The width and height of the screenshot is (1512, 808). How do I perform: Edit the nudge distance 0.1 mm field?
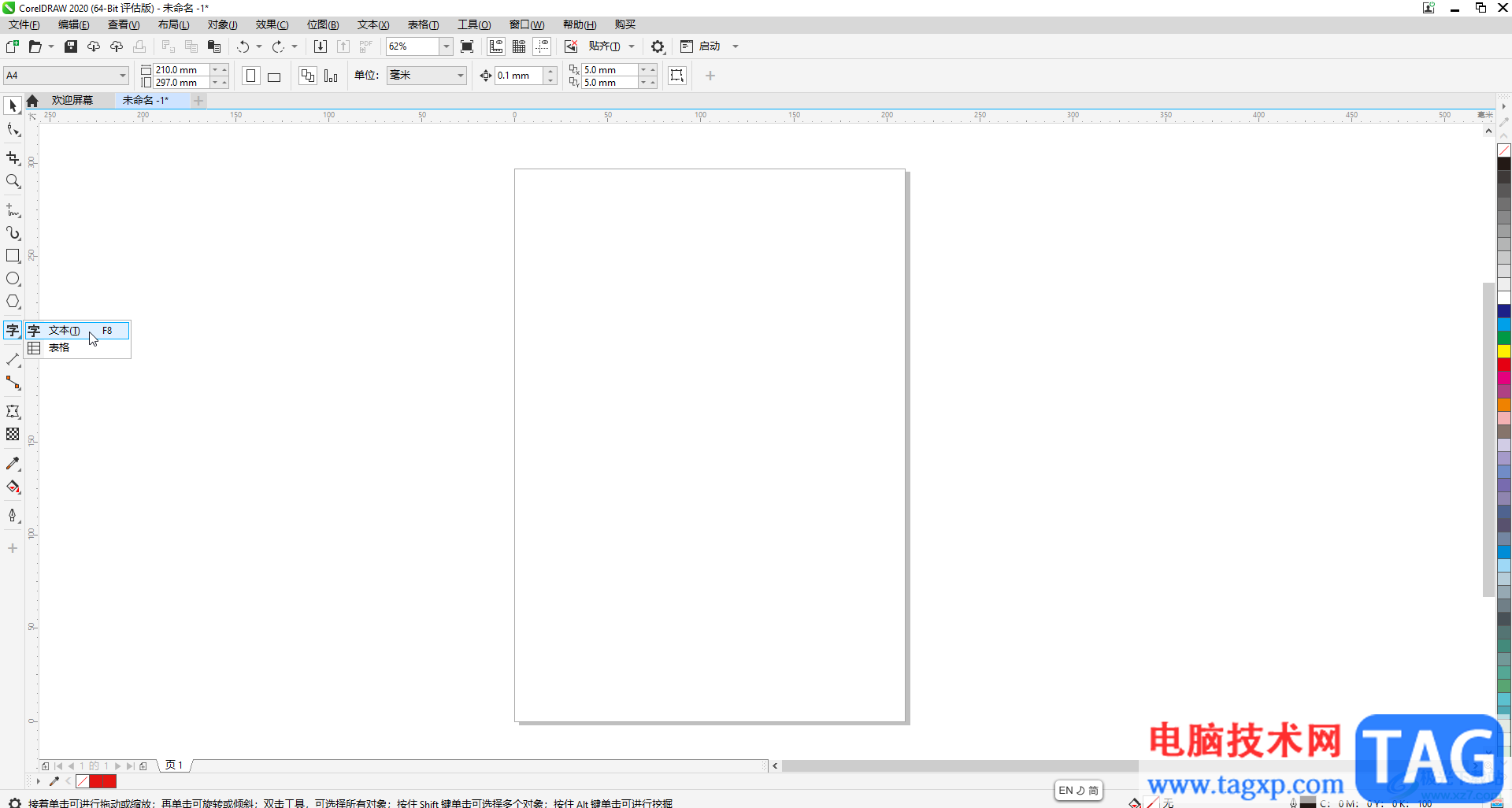point(519,76)
